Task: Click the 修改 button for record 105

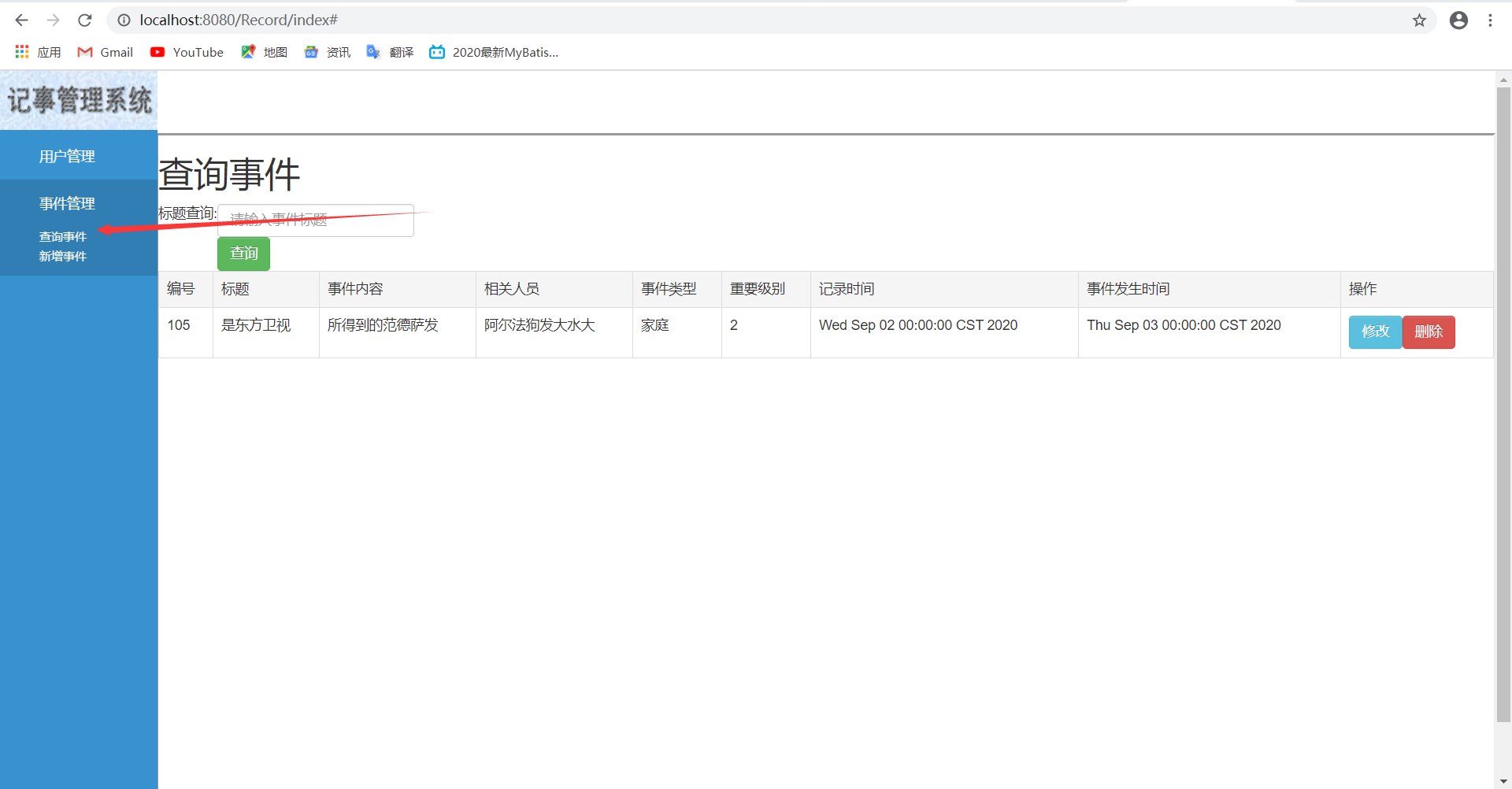Action: (1375, 332)
